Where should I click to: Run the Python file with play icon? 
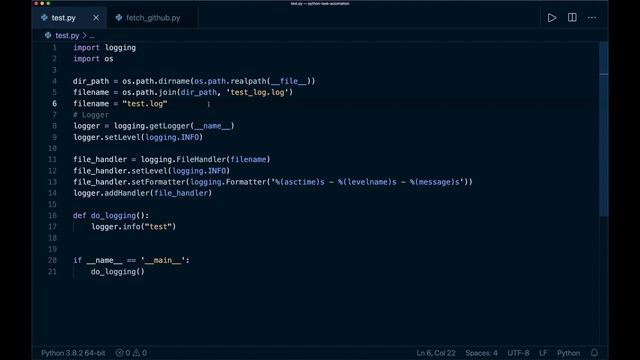(552, 18)
